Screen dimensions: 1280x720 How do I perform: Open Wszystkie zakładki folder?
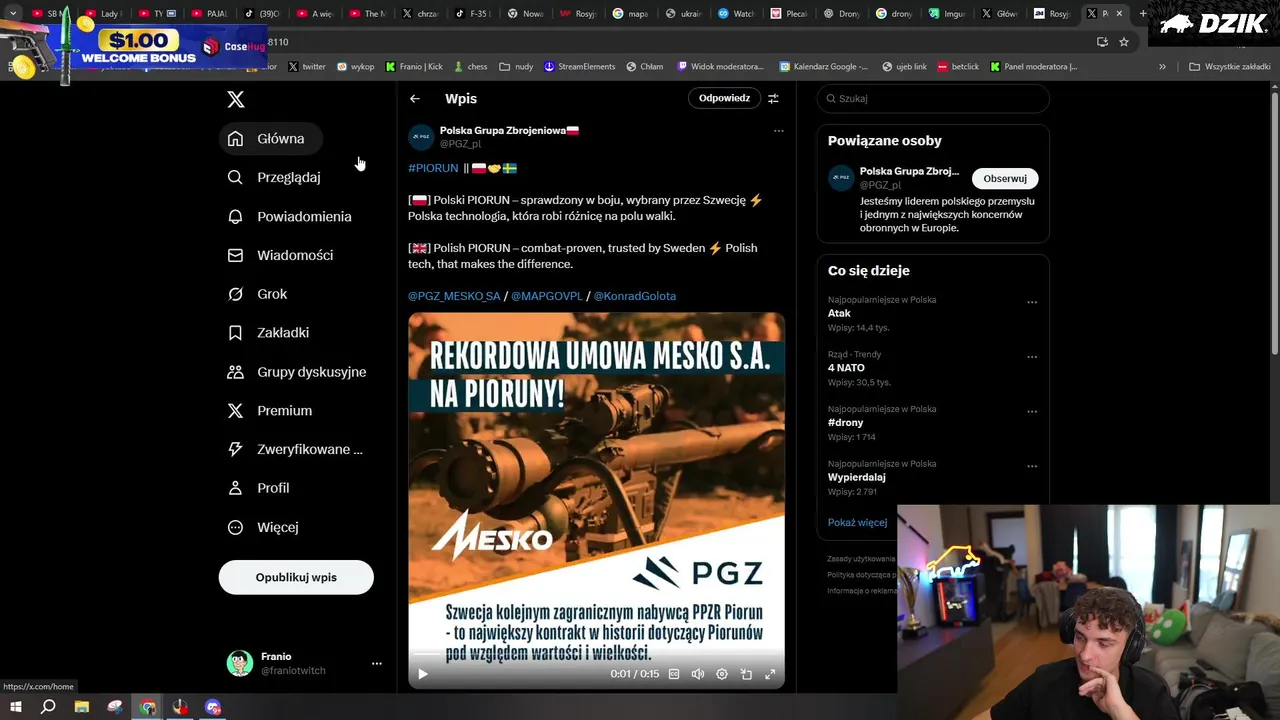click(x=1229, y=67)
